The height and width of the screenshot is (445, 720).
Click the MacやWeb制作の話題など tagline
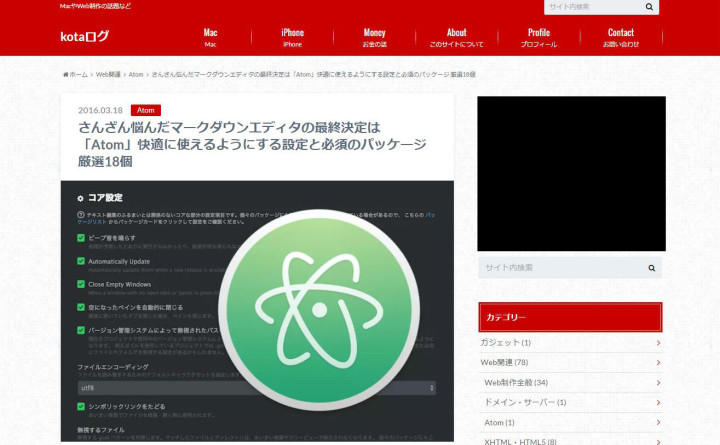point(95,6)
